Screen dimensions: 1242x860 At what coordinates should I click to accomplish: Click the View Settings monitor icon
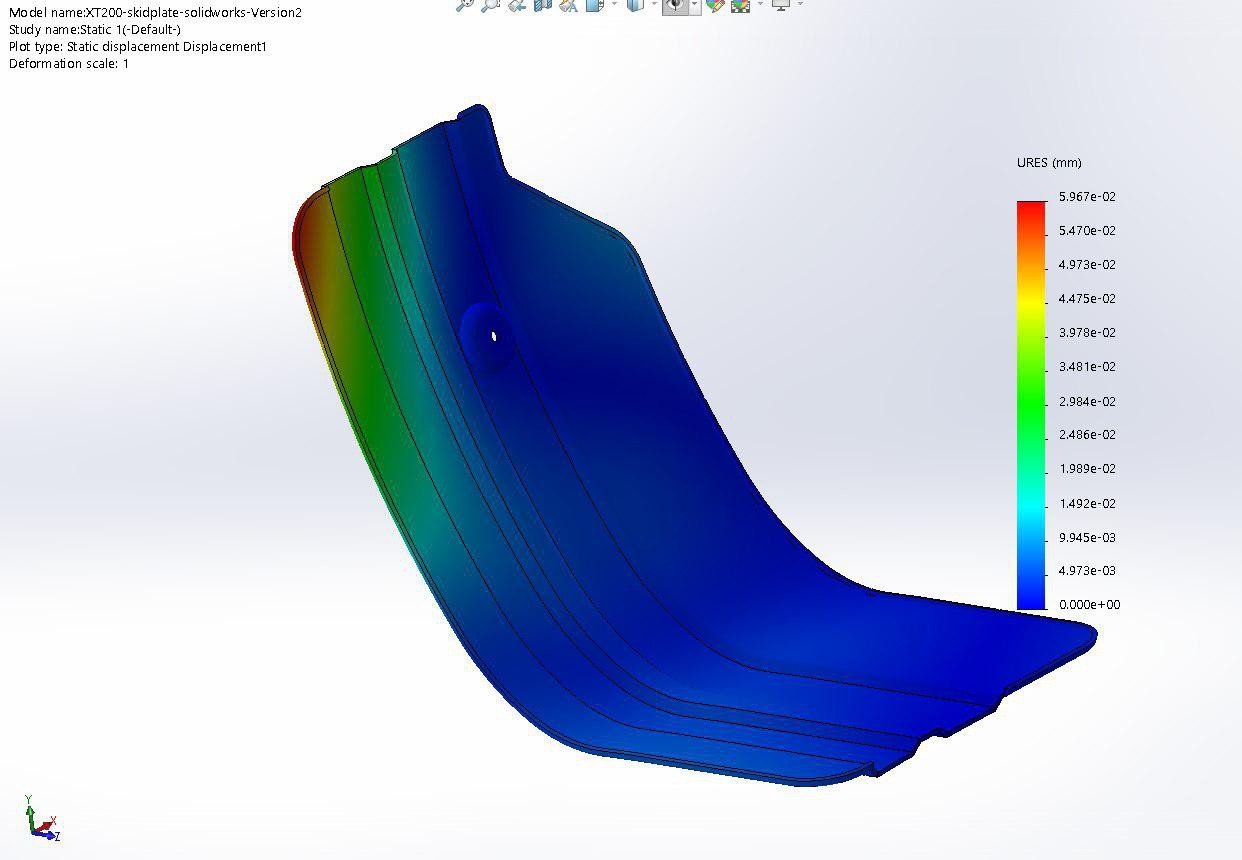tap(781, 5)
